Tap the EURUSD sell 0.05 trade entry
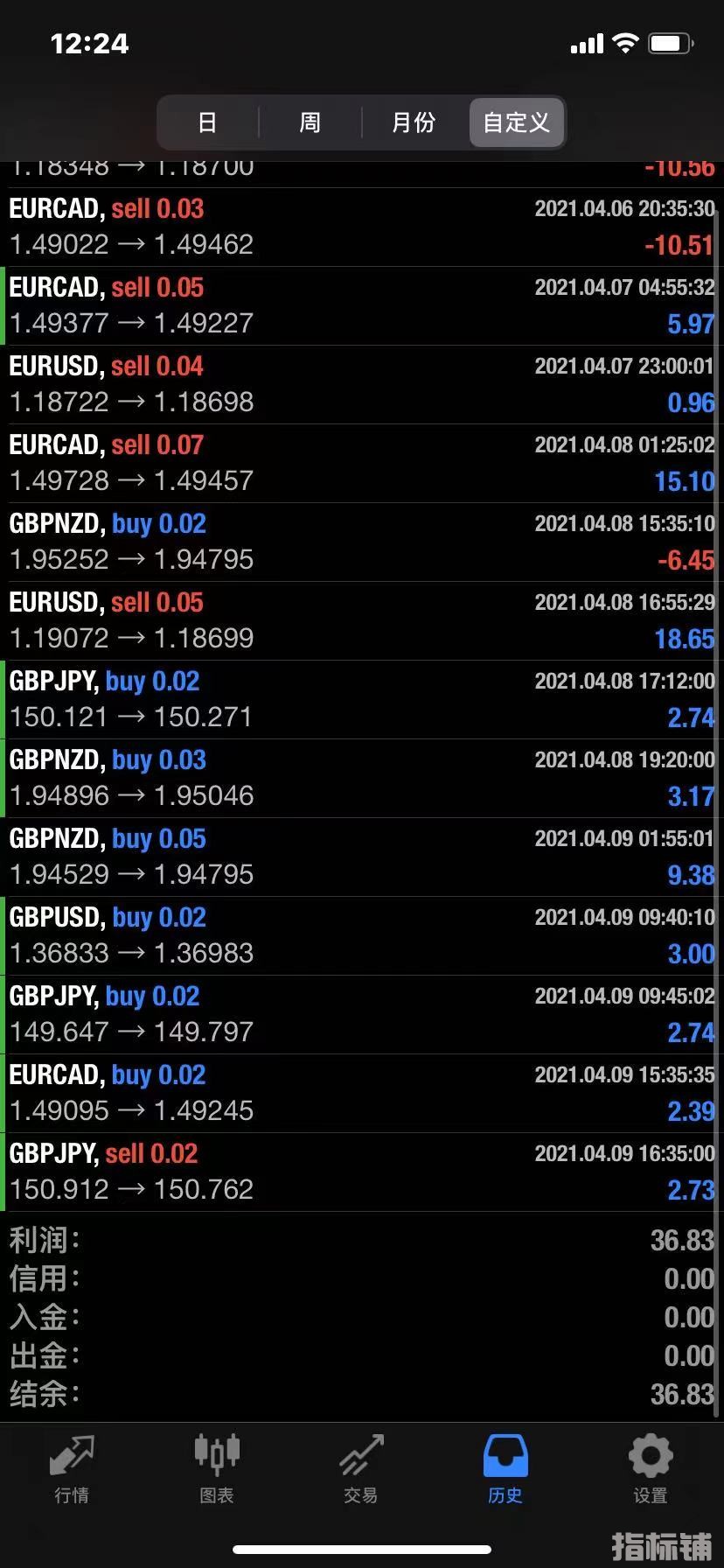Screen dimensions: 724x1568 [362, 620]
